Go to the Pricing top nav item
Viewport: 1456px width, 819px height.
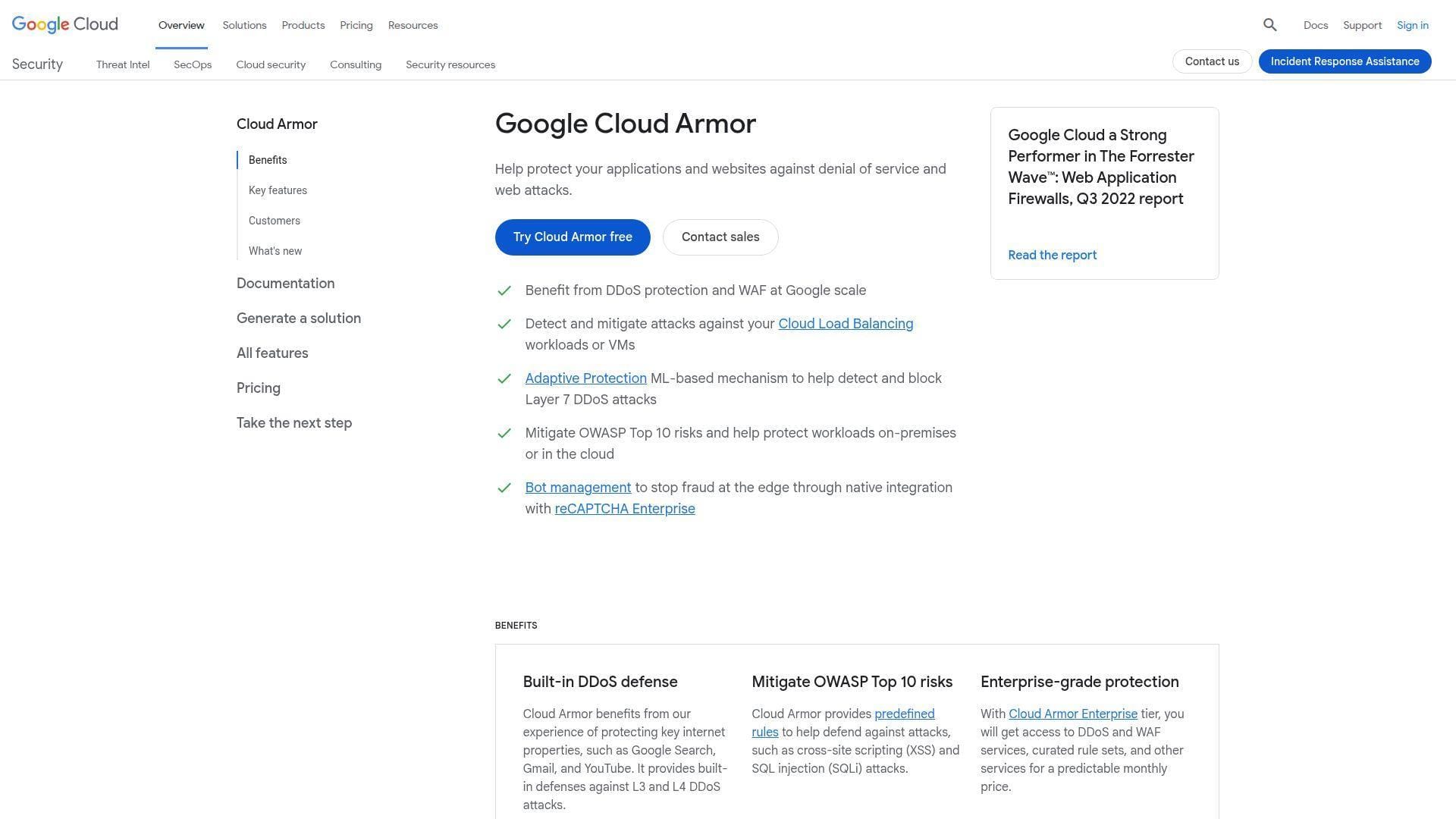356,25
